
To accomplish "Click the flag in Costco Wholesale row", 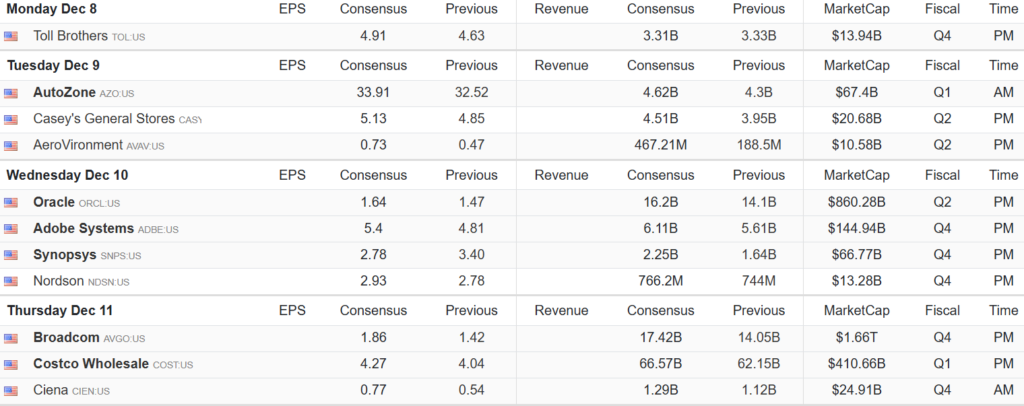I will [11, 364].
